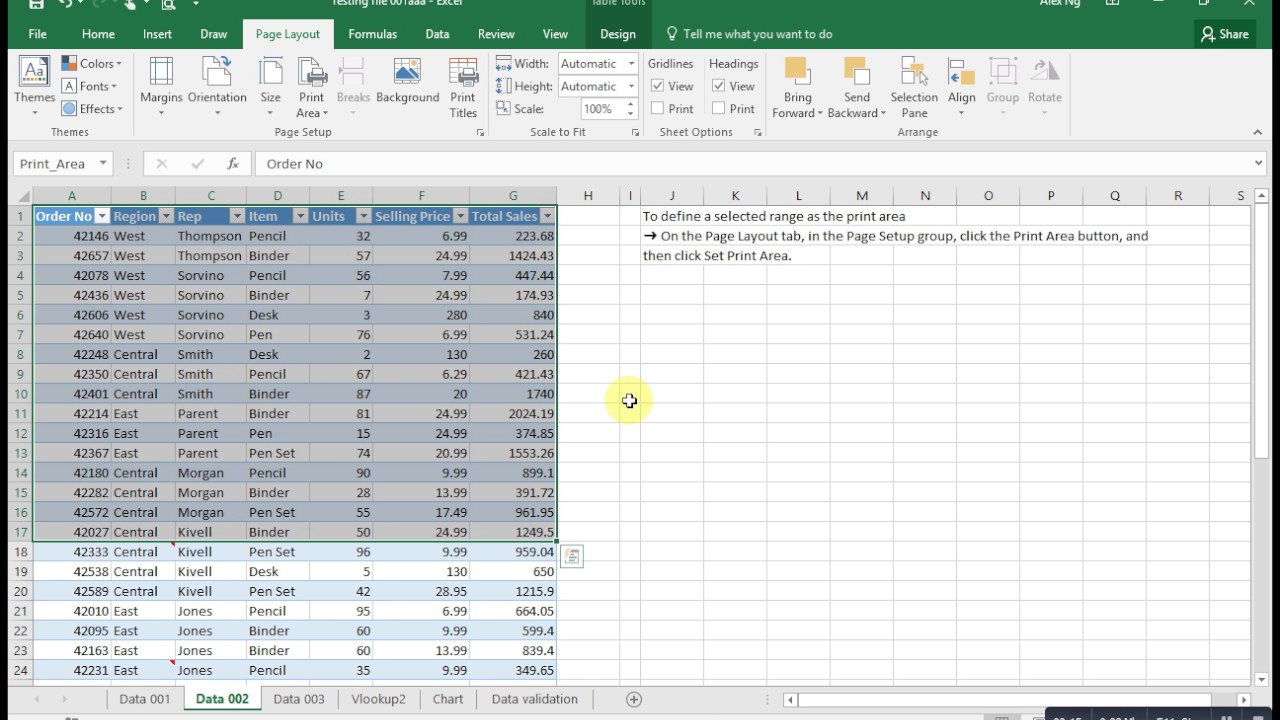
Task: Open page Orientation options
Action: [x=217, y=86]
